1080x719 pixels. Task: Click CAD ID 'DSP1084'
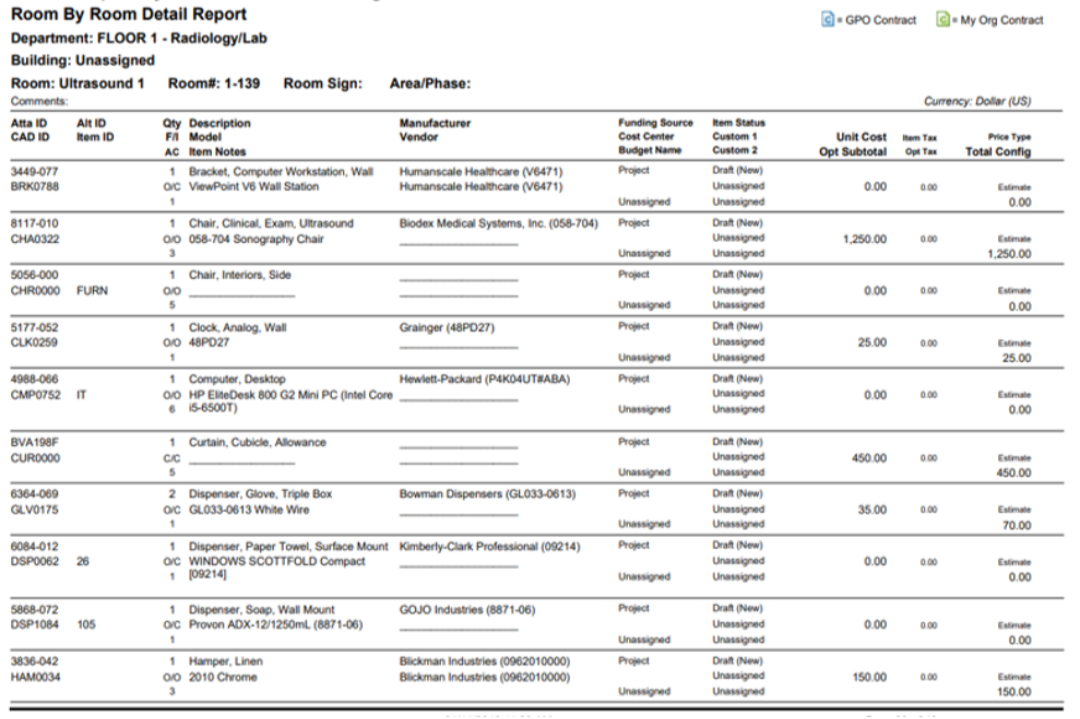pos(35,625)
